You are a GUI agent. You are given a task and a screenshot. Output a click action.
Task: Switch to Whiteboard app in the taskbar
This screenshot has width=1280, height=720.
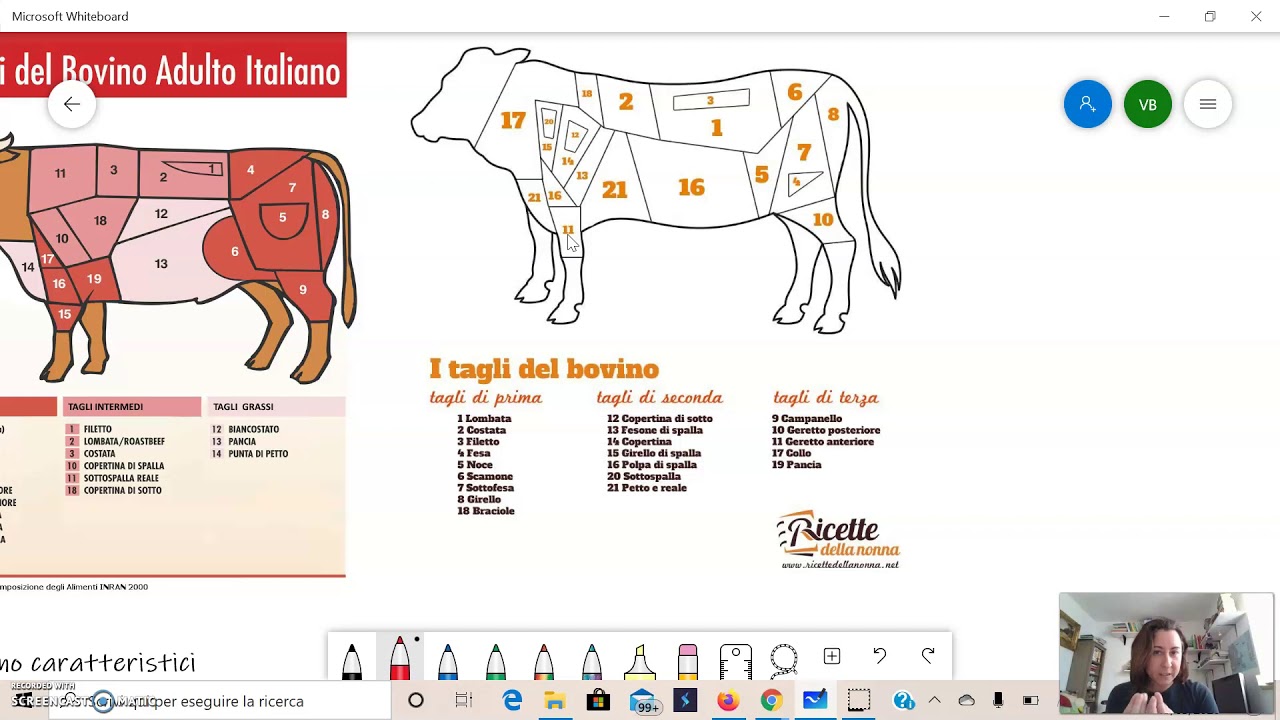pos(815,701)
